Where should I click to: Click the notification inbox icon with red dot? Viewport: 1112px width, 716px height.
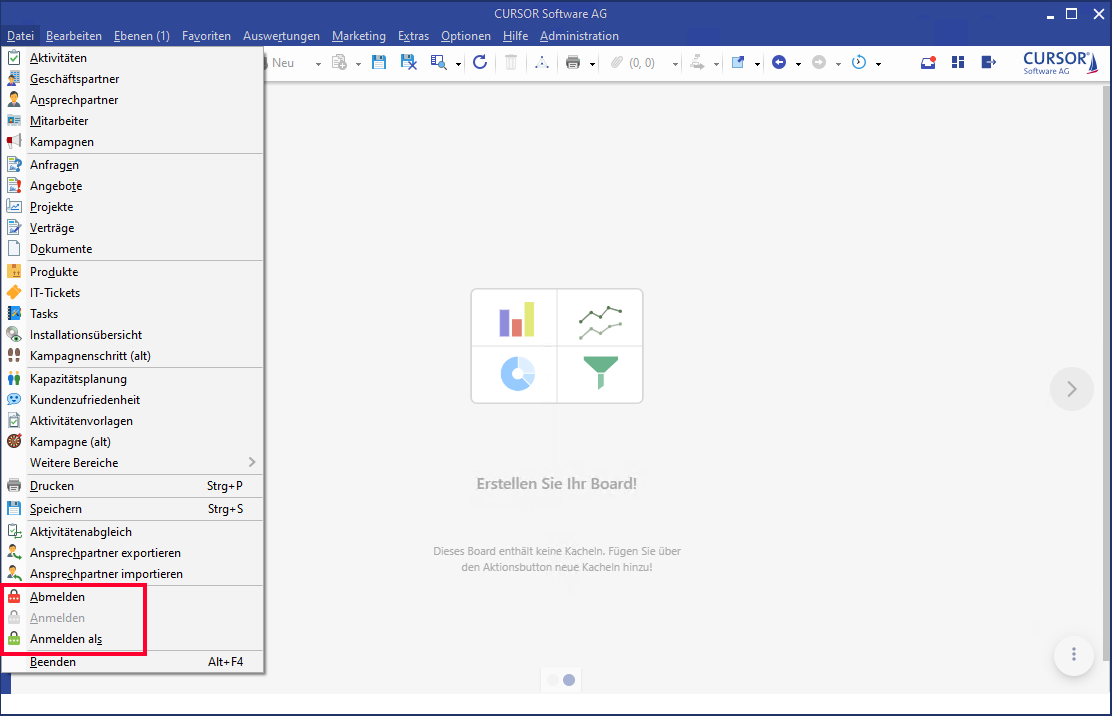tap(928, 63)
